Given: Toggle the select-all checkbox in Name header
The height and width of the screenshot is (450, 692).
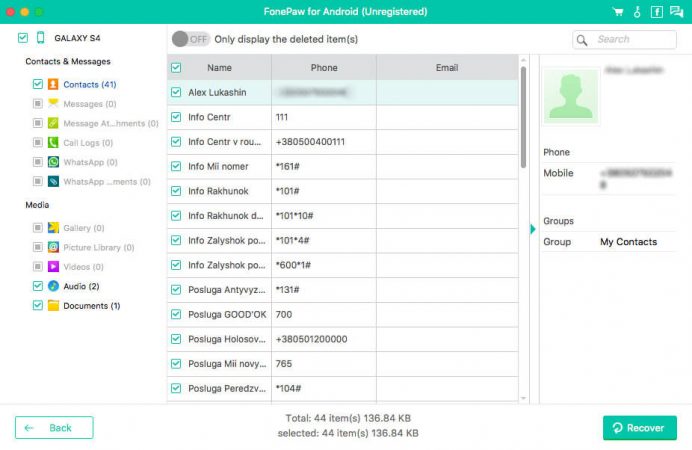Looking at the screenshot, I should (x=176, y=68).
